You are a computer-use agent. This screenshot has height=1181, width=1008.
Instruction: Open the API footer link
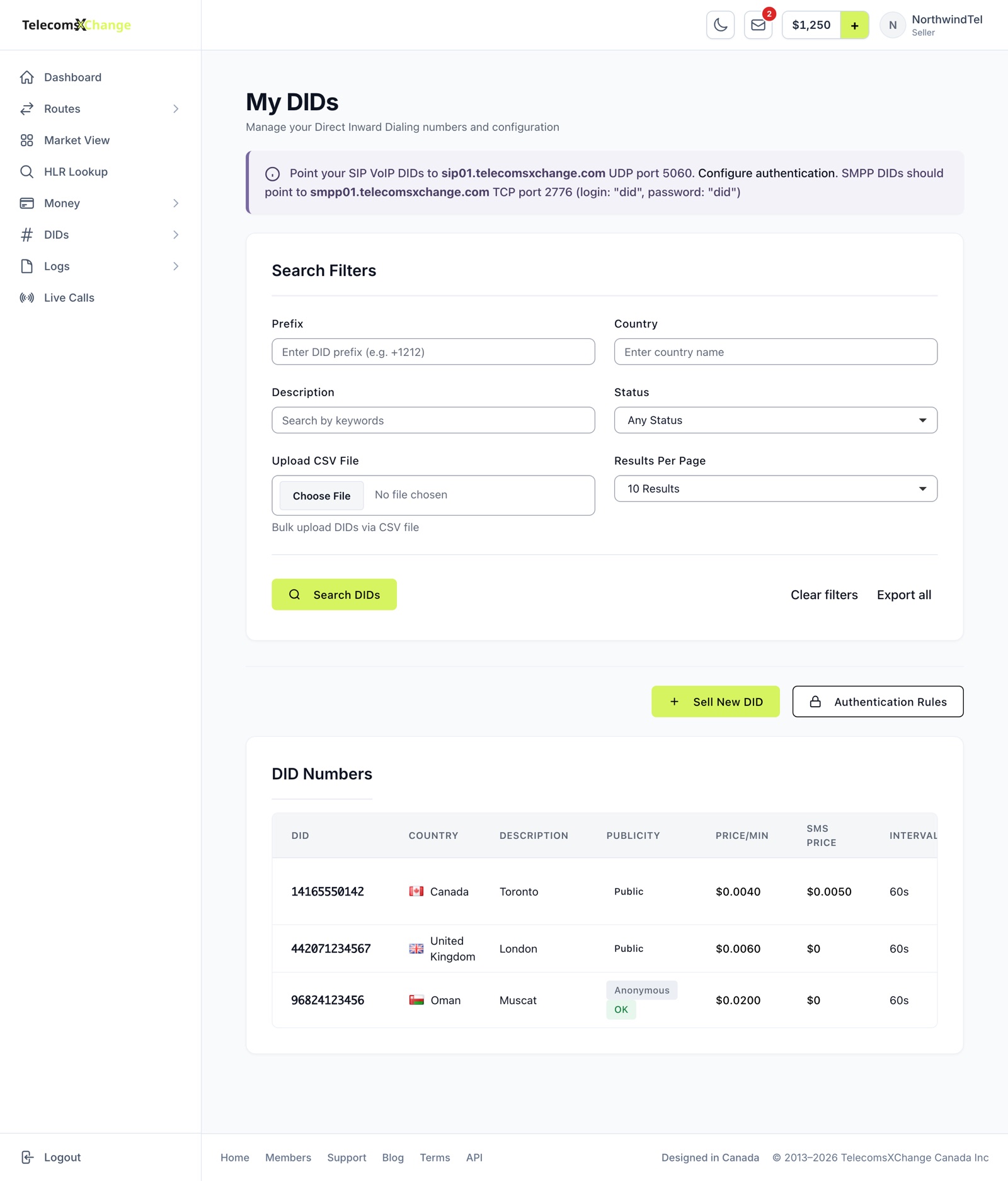(474, 1158)
